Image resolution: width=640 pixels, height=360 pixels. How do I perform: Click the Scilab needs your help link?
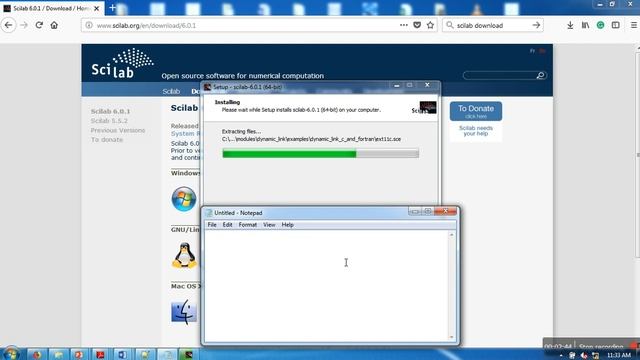pos(476,131)
